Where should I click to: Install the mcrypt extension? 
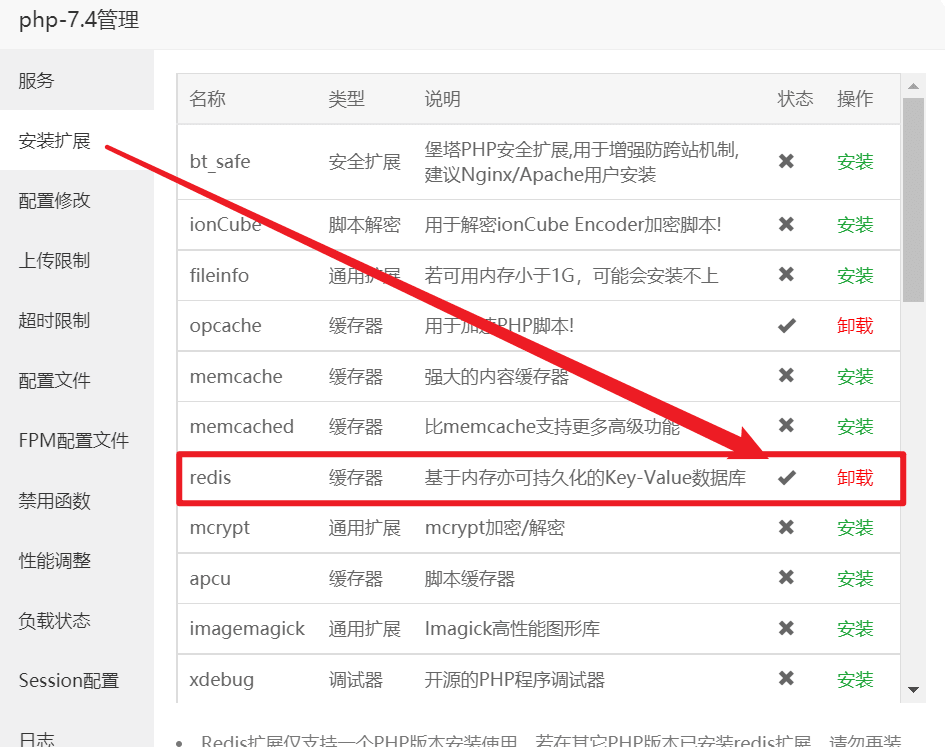(x=855, y=528)
